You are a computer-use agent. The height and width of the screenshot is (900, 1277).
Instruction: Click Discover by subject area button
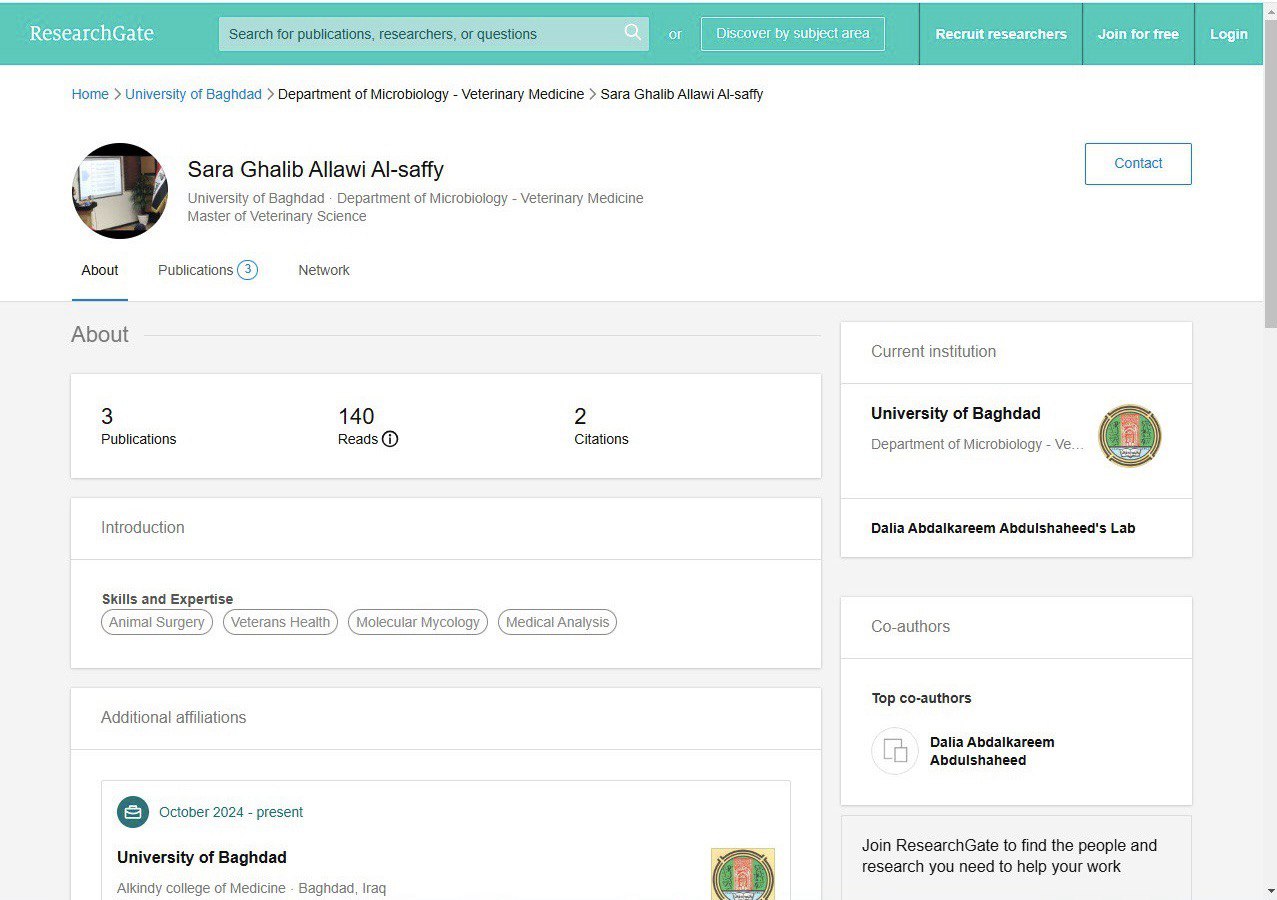[793, 33]
